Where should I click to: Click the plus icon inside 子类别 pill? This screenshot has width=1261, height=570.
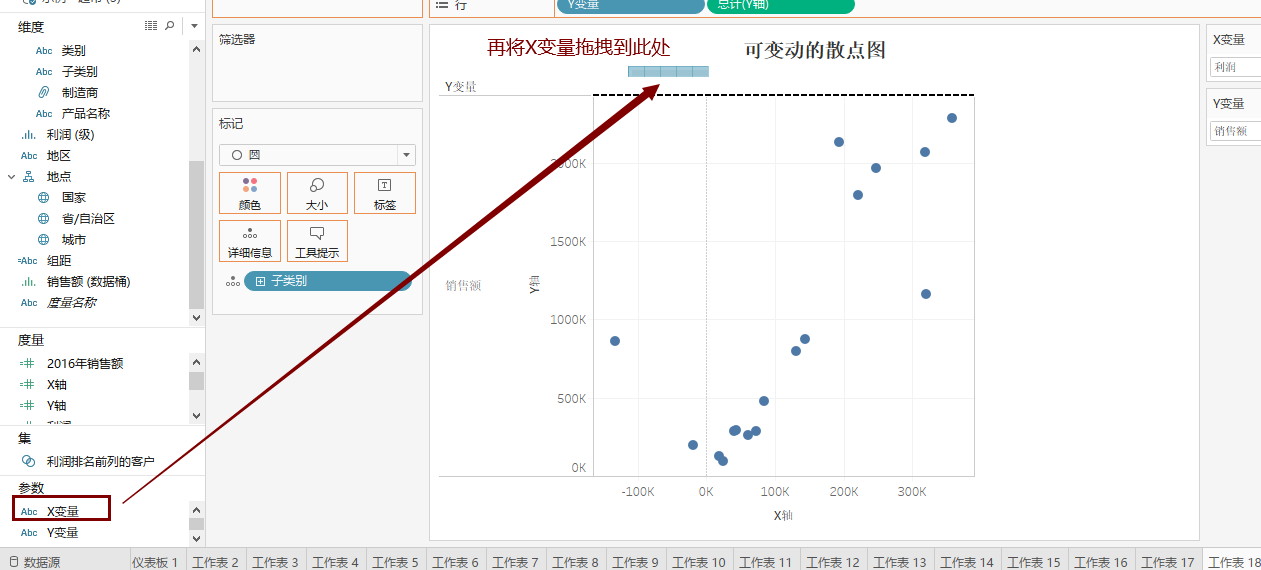coord(260,281)
